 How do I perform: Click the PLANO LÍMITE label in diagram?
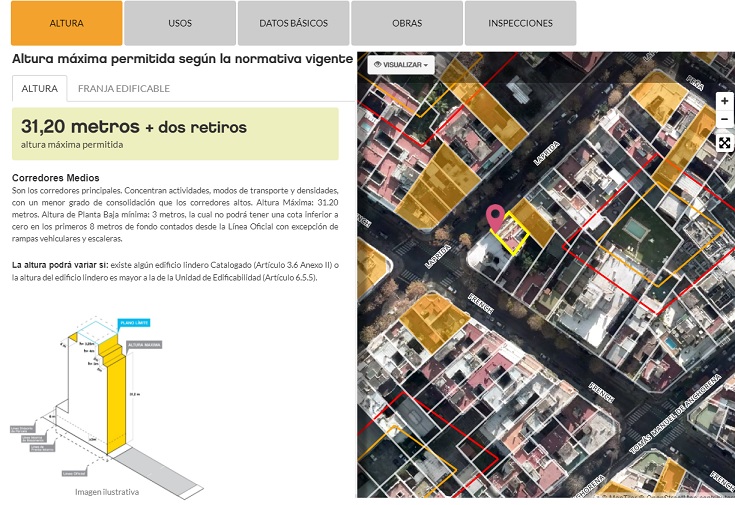pos(134,324)
